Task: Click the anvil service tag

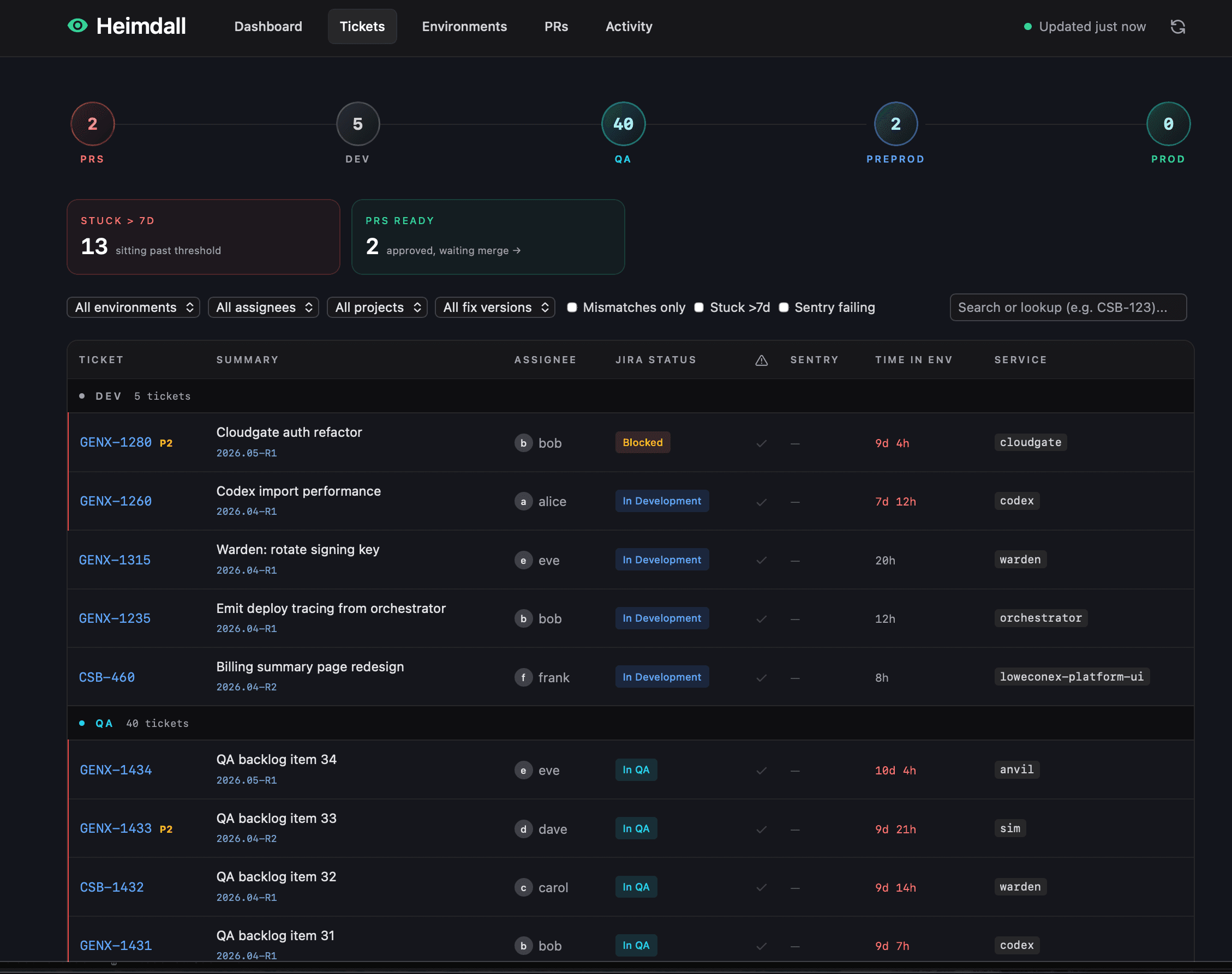Action: tap(1016, 769)
